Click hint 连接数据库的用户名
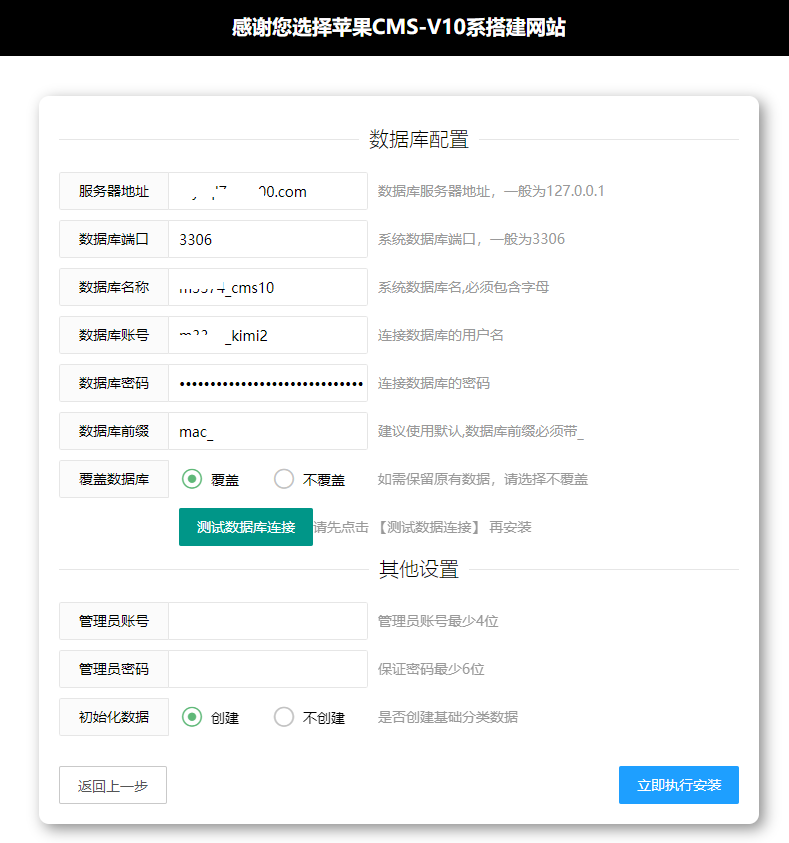Screen dimensions: 789x843 click(x=440, y=335)
